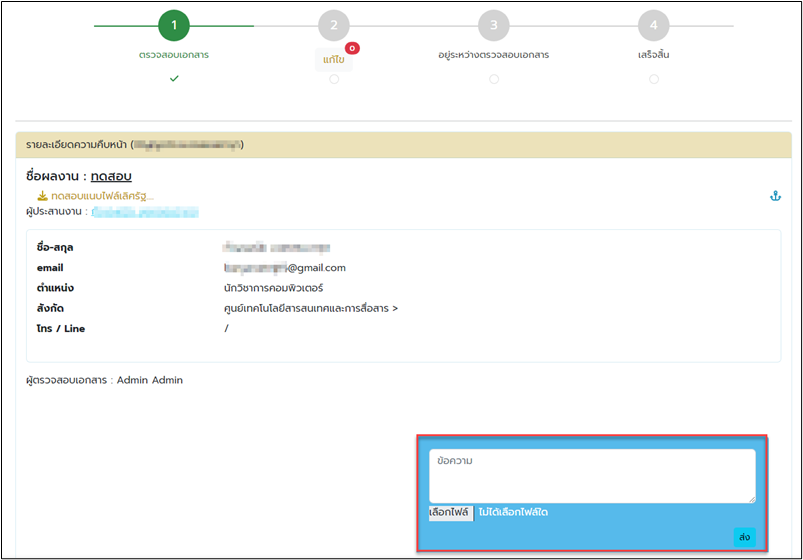The height and width of the screenshot is (560, 803).
Task: Select step 2 circle in progress bar
Action: 334,25
